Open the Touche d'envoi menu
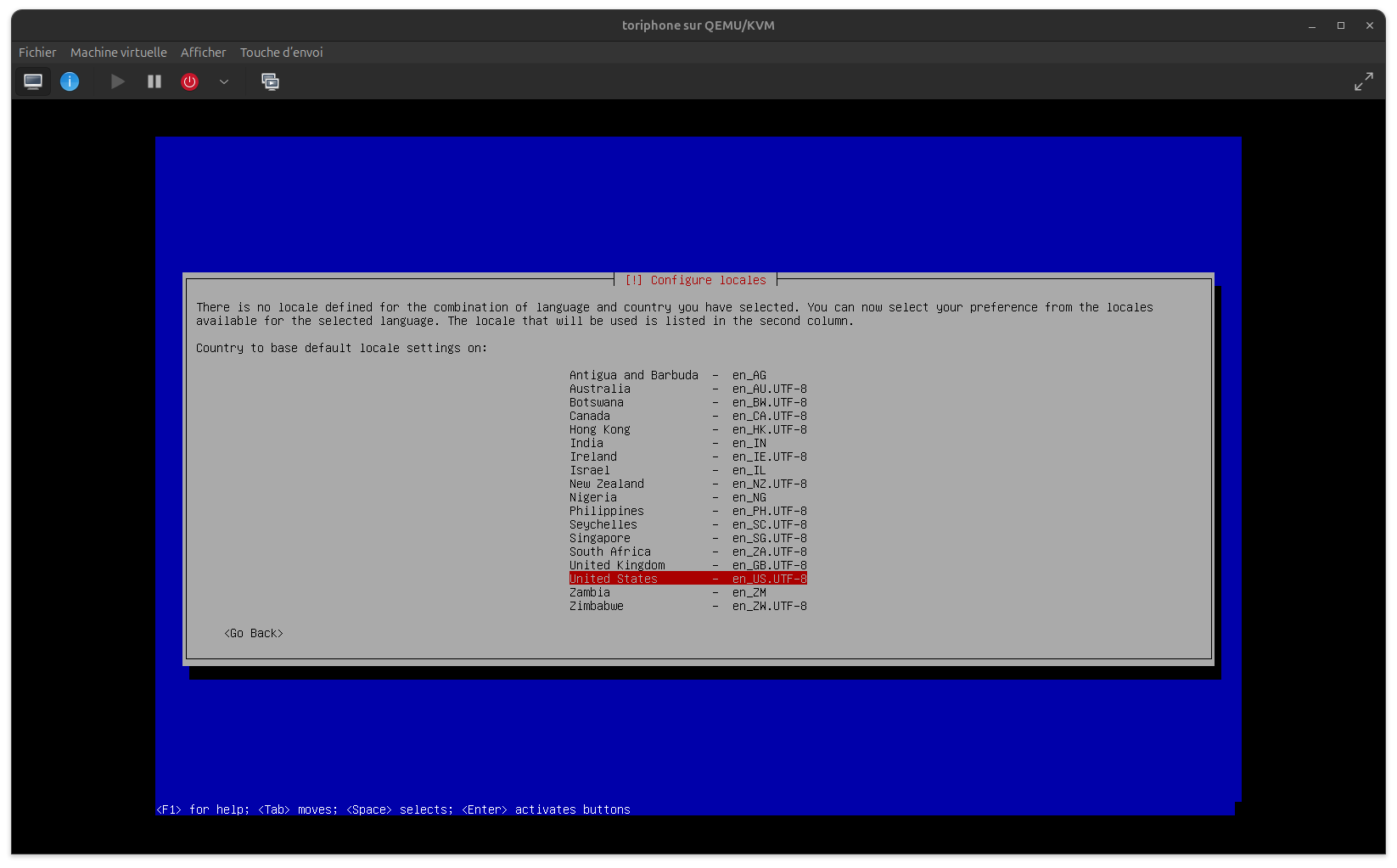The image size is (1397, 868). pyautogui.click(x=281, y=53)
